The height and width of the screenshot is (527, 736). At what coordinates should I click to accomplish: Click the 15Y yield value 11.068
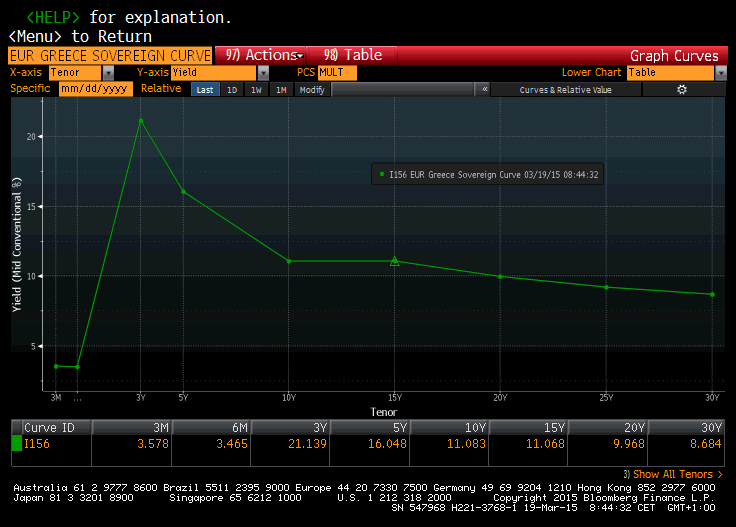[545, 443]
